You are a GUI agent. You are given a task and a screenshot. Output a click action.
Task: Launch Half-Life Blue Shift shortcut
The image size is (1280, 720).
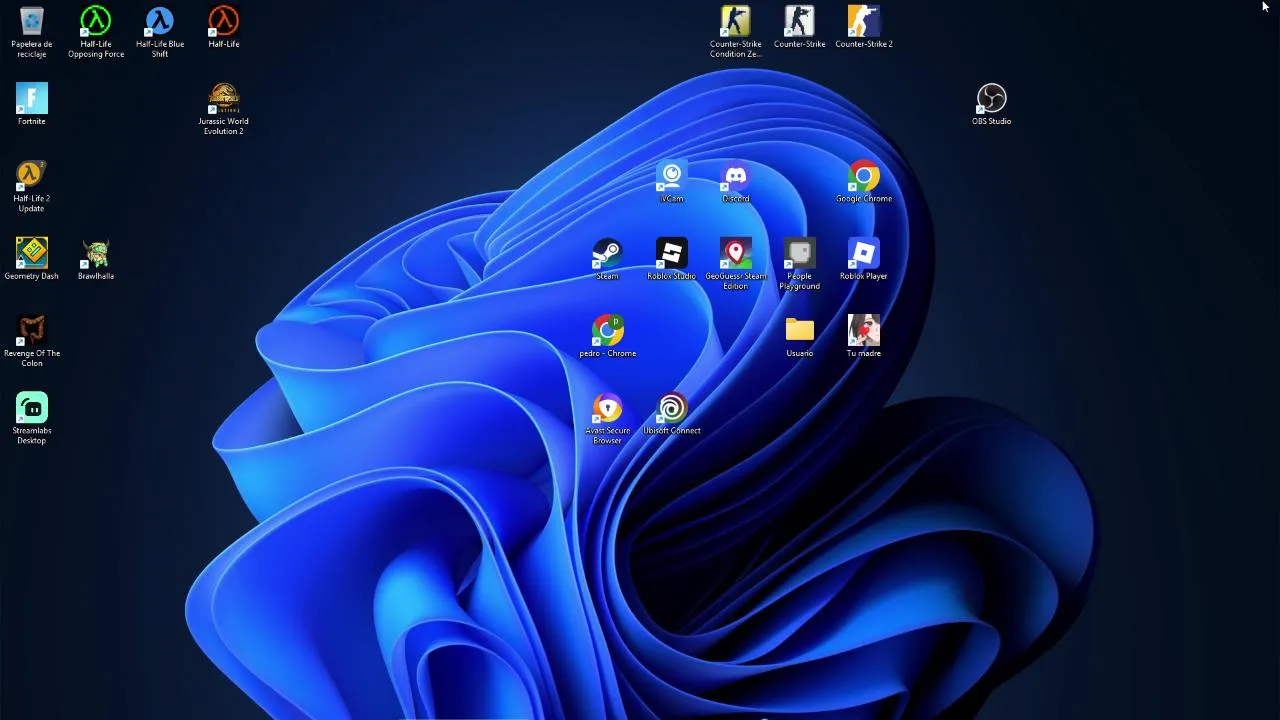click(x=160, y=21)
